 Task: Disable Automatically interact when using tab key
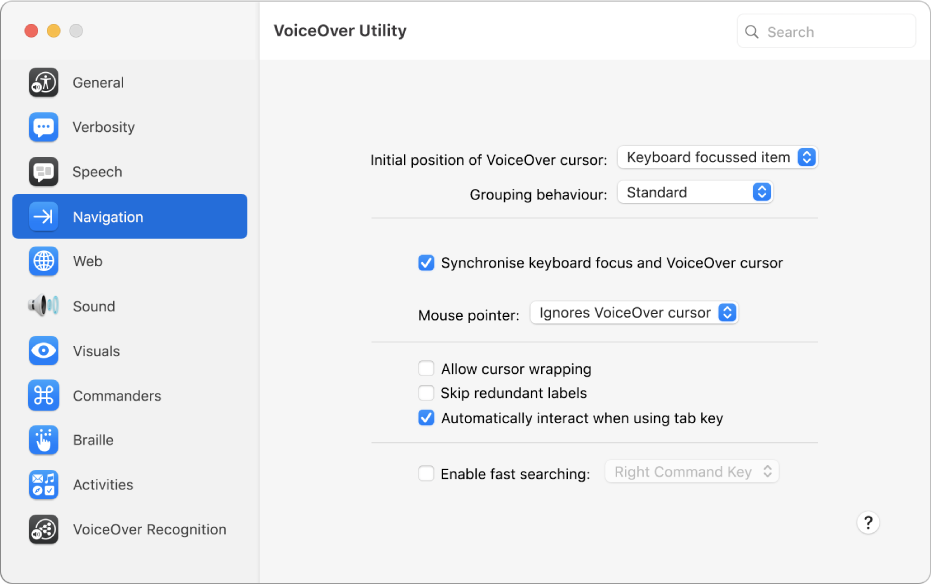(x=426, y=418)
